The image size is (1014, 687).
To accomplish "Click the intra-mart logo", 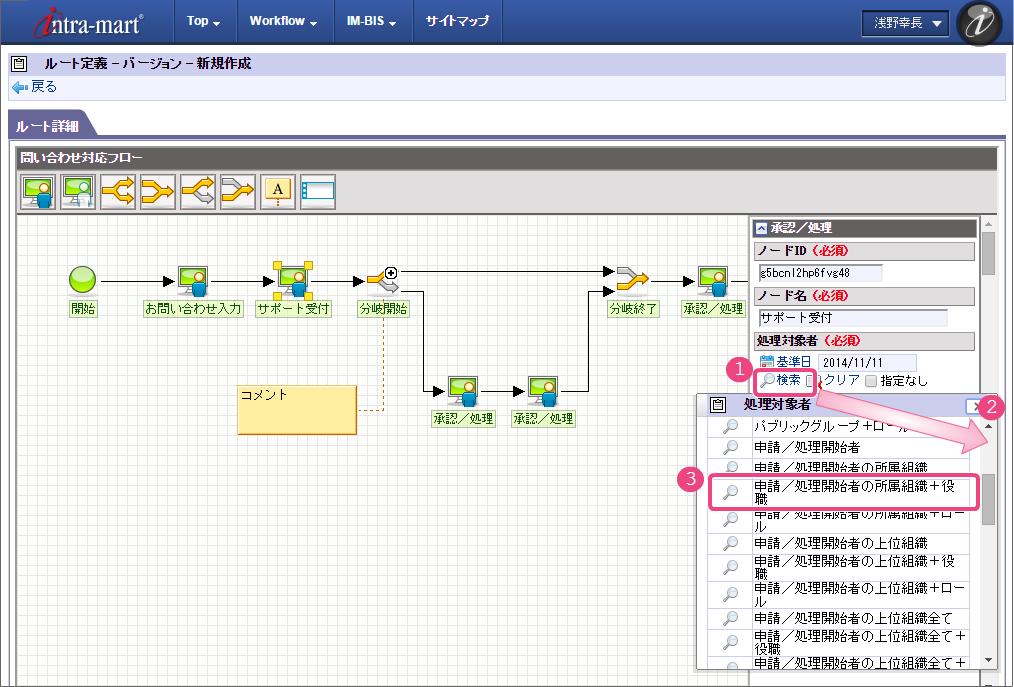I will tap(89, 23).
